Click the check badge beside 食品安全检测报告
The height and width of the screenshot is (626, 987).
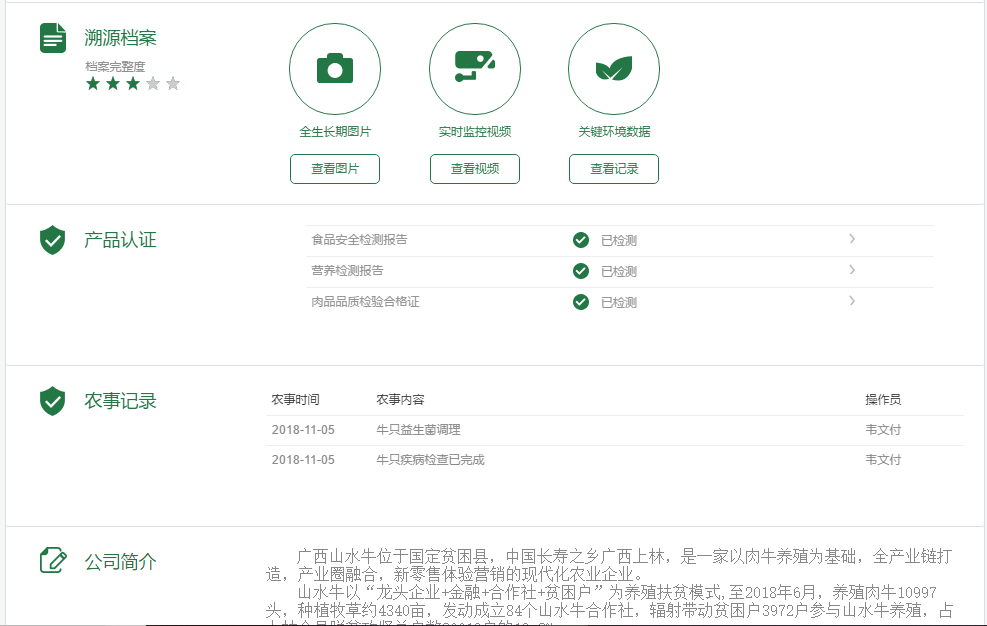click(581, 240)
